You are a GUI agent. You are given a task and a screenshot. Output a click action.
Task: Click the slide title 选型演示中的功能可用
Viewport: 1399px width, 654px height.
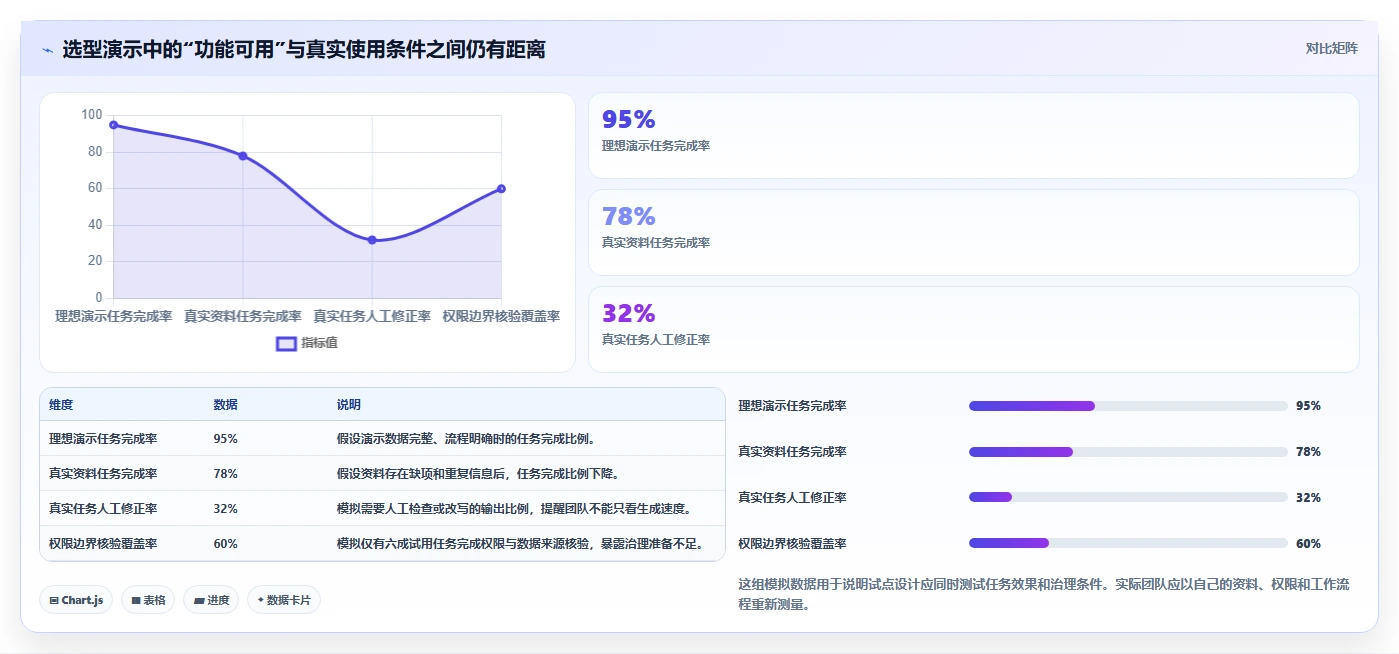pyautogui.click(x=304, y=49)
